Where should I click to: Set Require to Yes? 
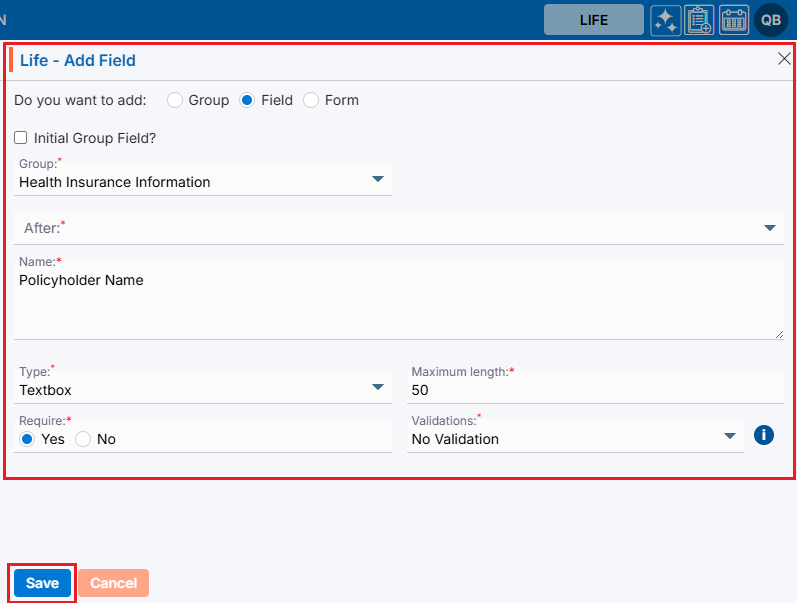pos(27,439)
